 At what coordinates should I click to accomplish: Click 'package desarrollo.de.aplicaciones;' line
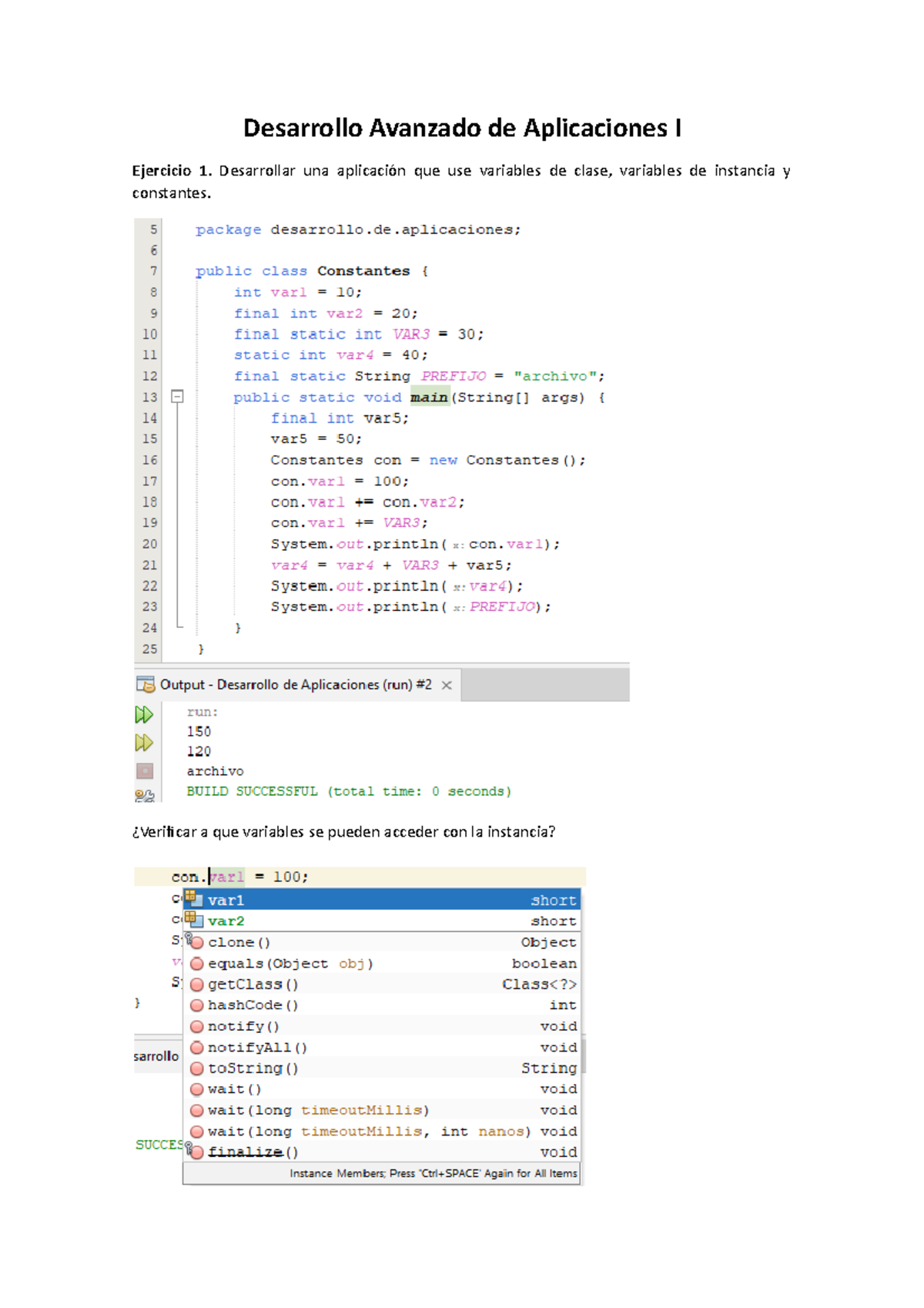(x=357, y=230)
